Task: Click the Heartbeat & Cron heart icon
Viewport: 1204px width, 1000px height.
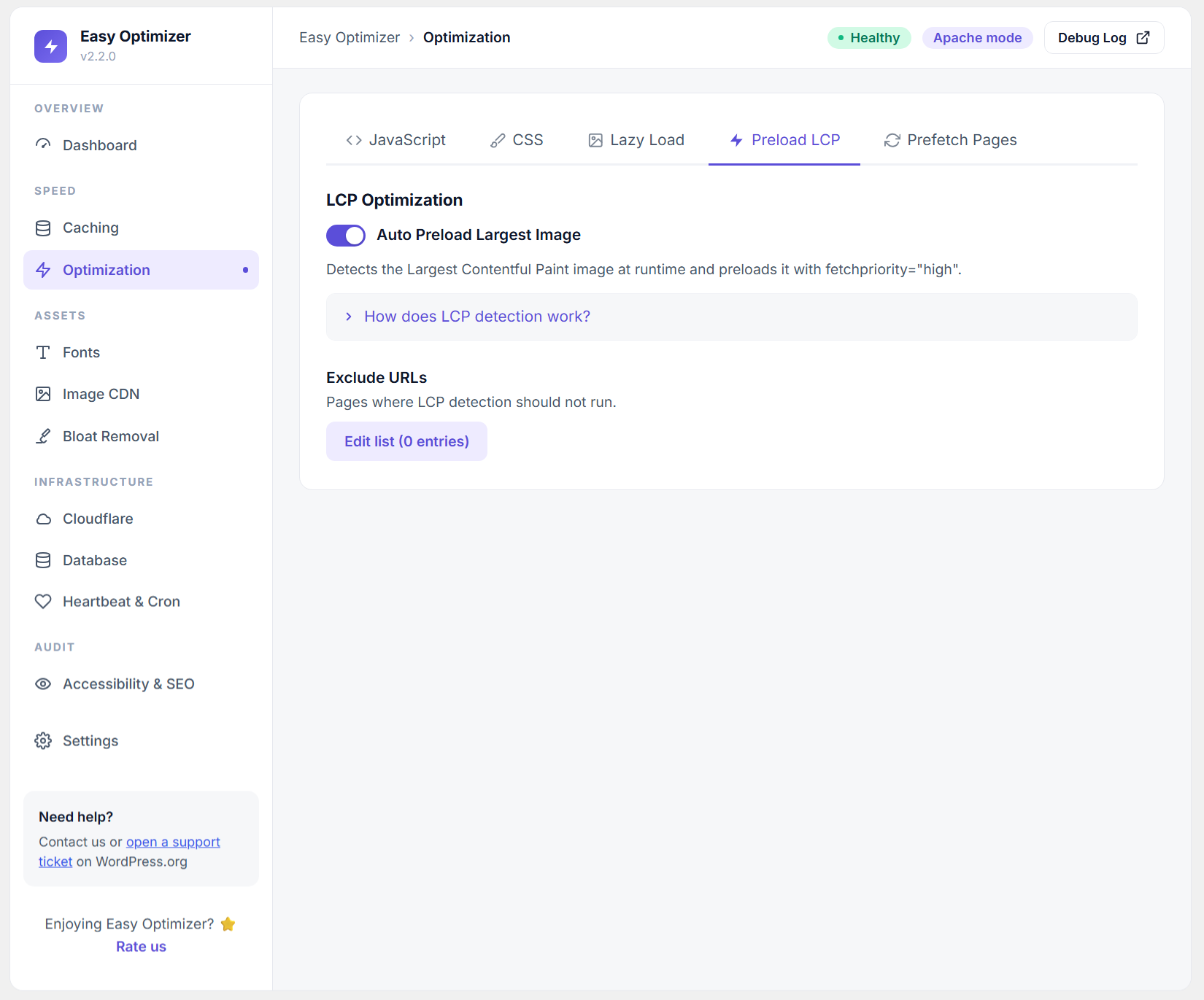Action: click(43, 601)
